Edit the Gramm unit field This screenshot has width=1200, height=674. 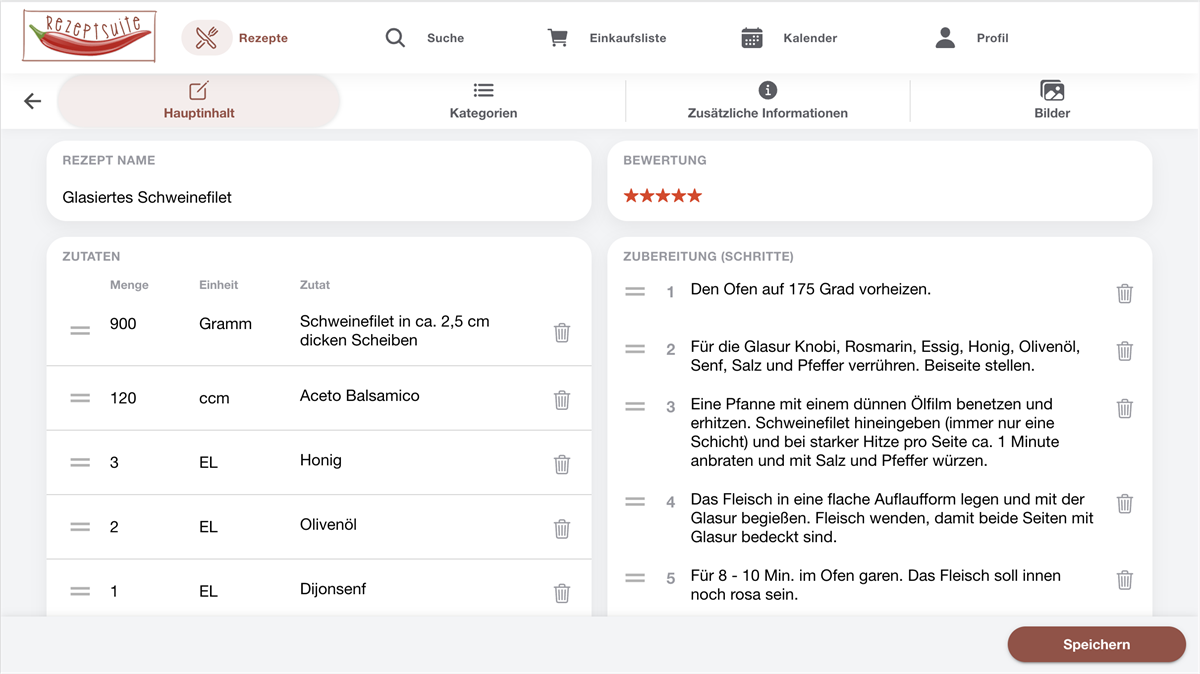(x=226, y=324)
